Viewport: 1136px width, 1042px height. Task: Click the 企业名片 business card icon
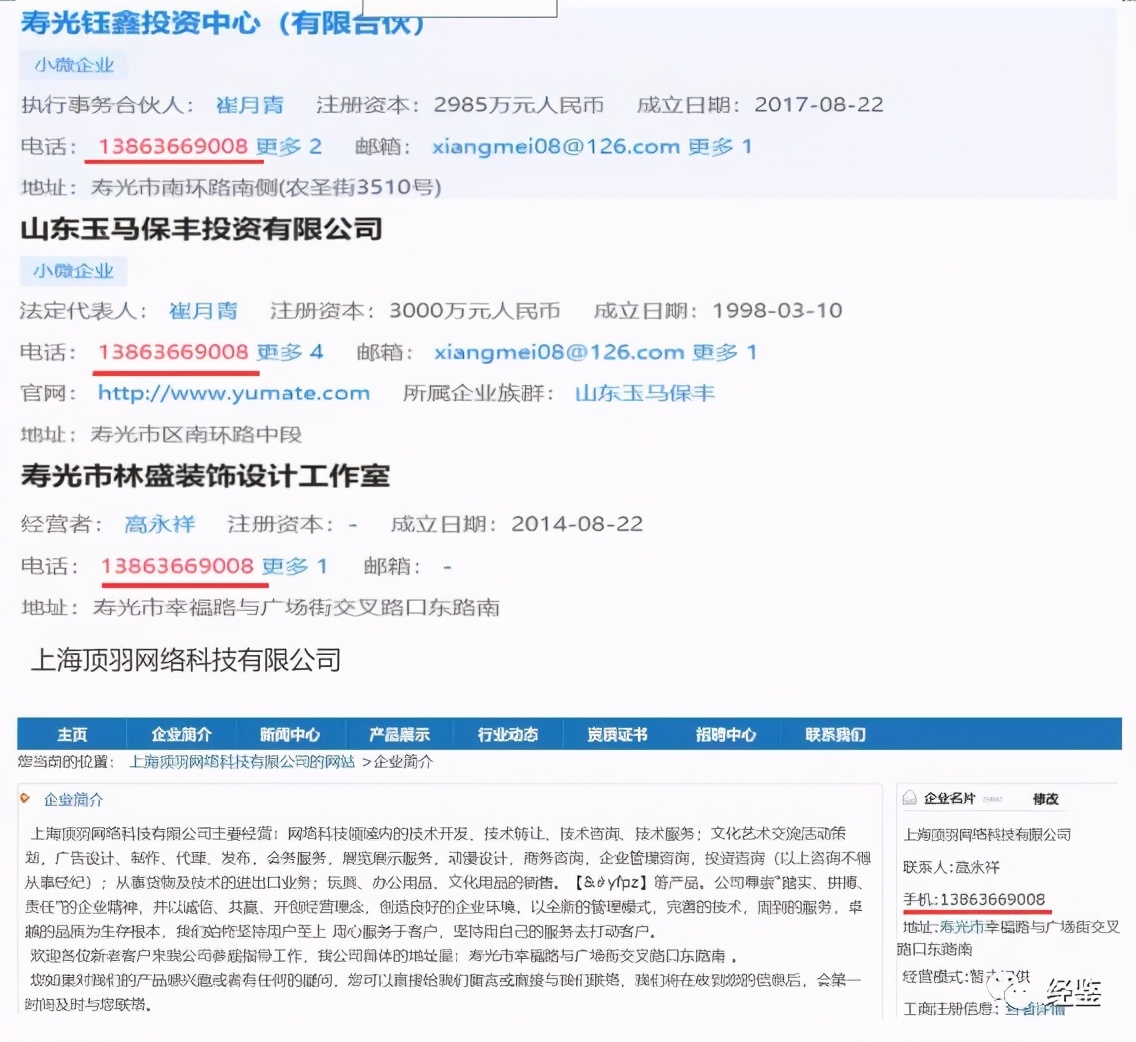(909, 798)
